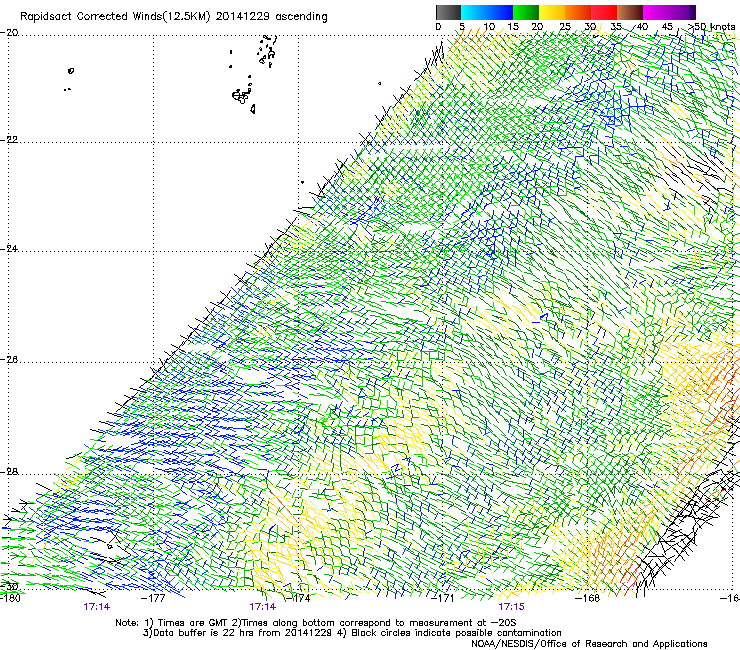The height and width of the screenshot is (650, 740).
Task: Click the red 30-35 knots legend swatch
Action: click(x=604, y=12)
